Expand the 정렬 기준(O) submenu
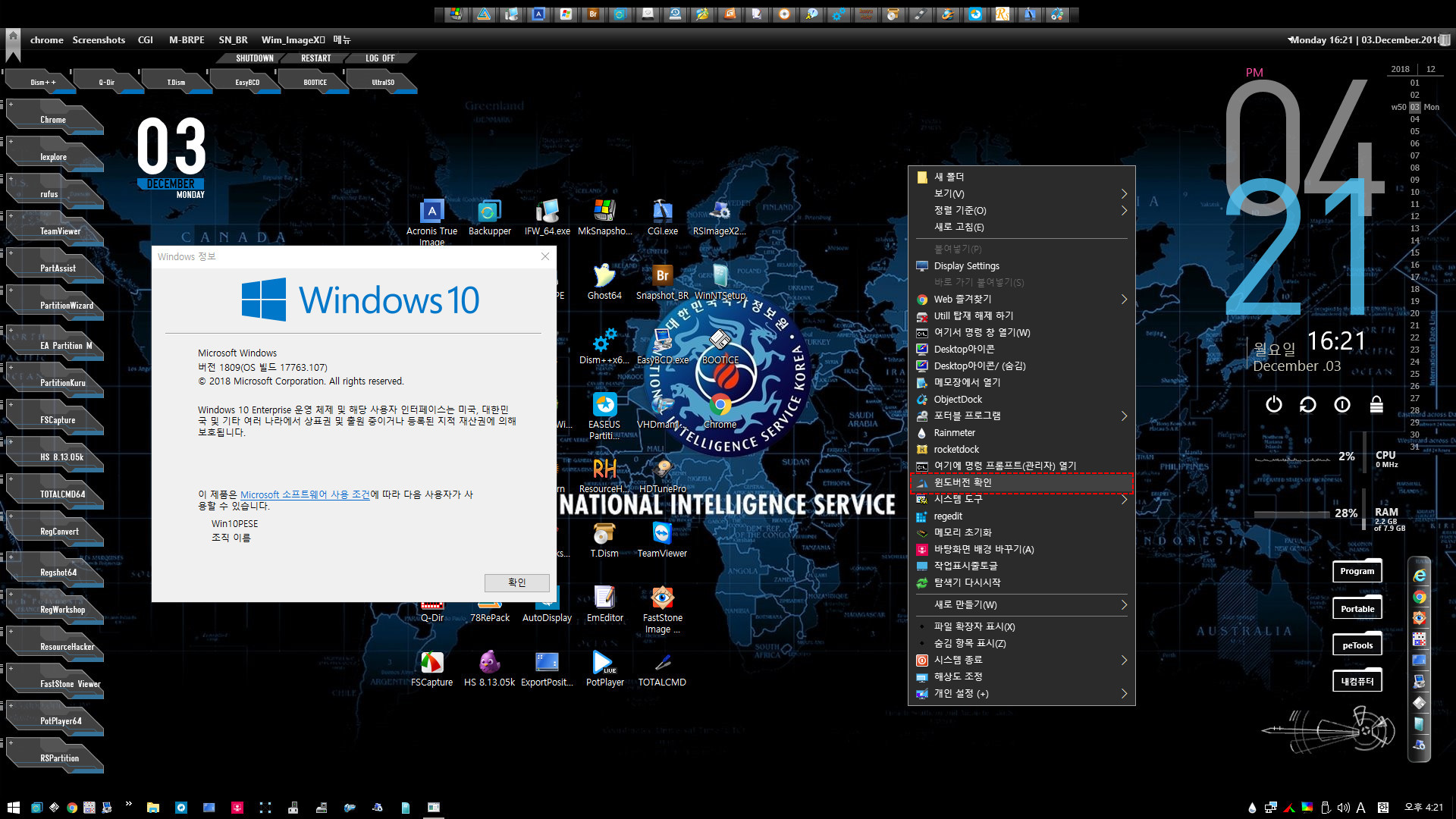 coord(1021,210)
